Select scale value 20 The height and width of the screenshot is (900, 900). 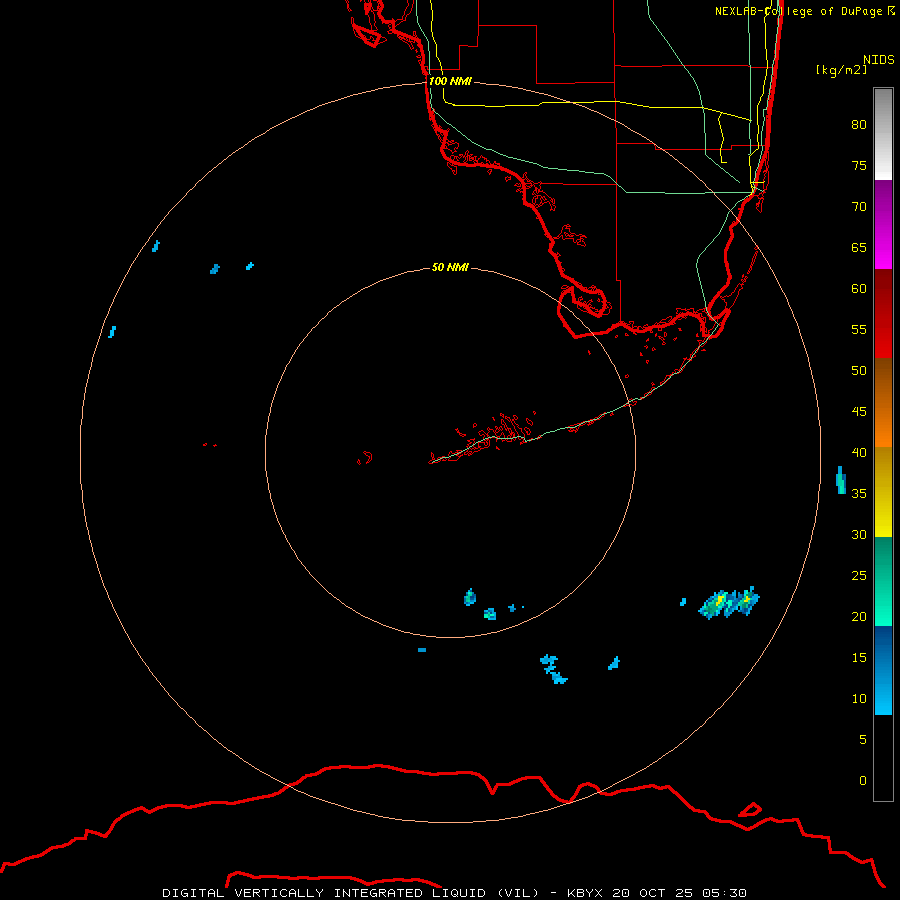[859, 616]
